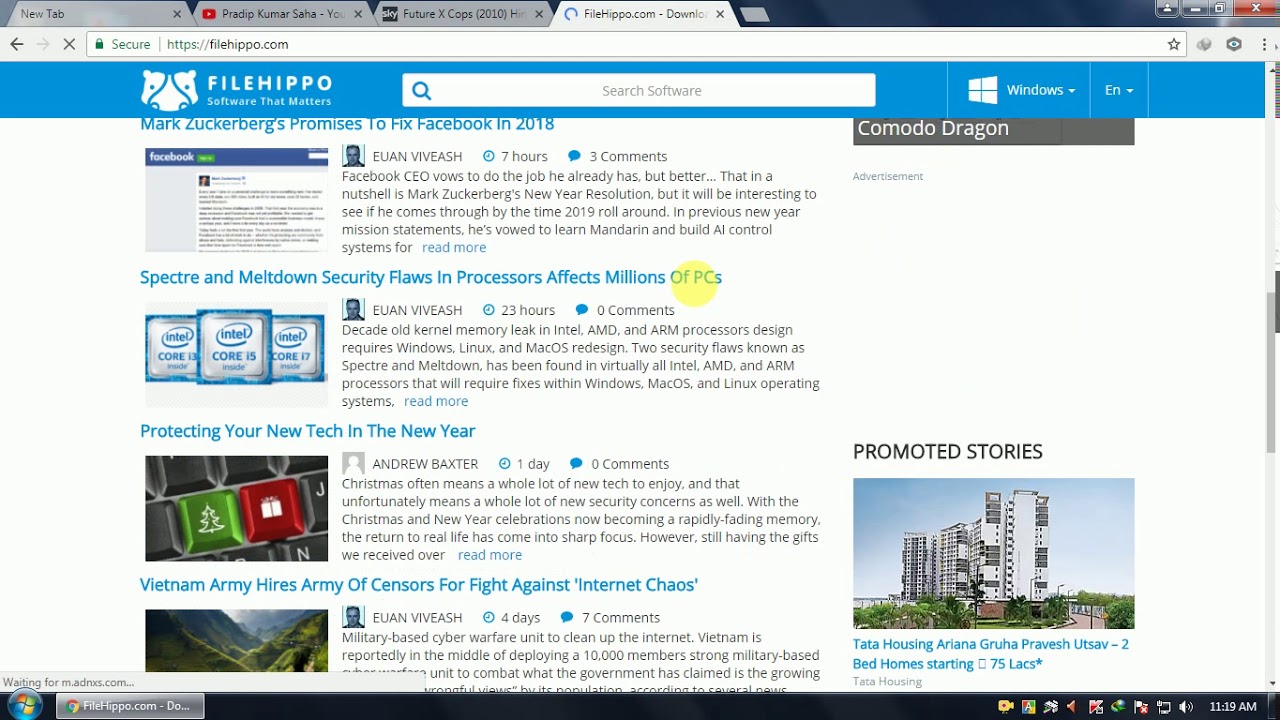The image size is (1280, 720).
Task: Click read more on New Tech article
Action: (x=490, y=555)
